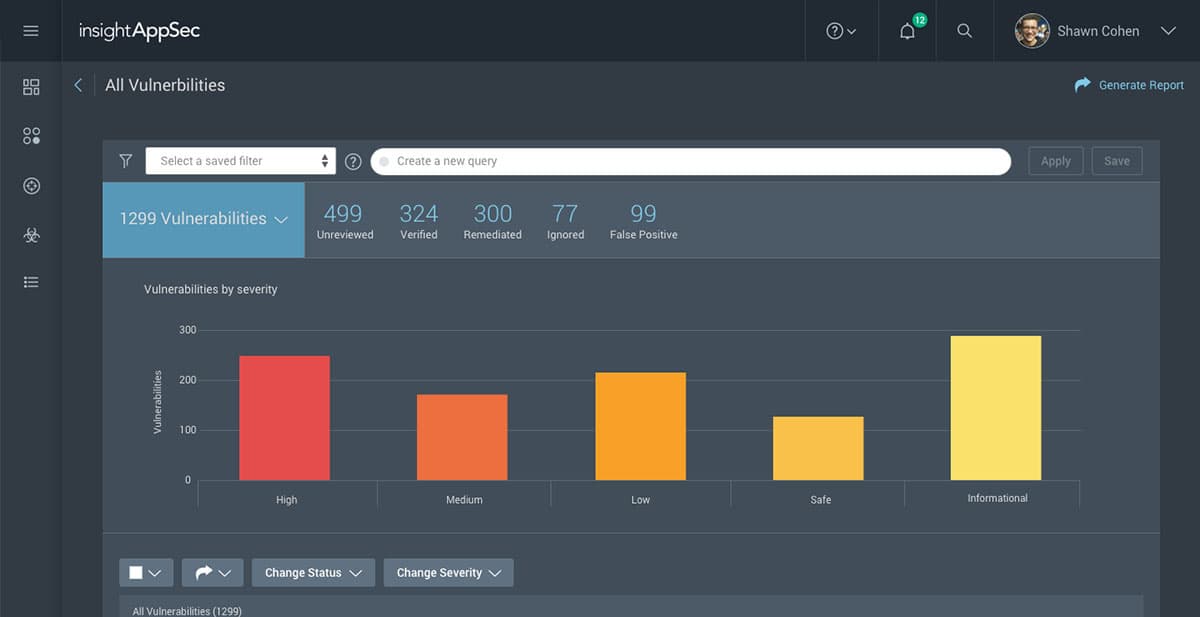Open the notifications bell with 12 alerts

[x=906, y=31]
